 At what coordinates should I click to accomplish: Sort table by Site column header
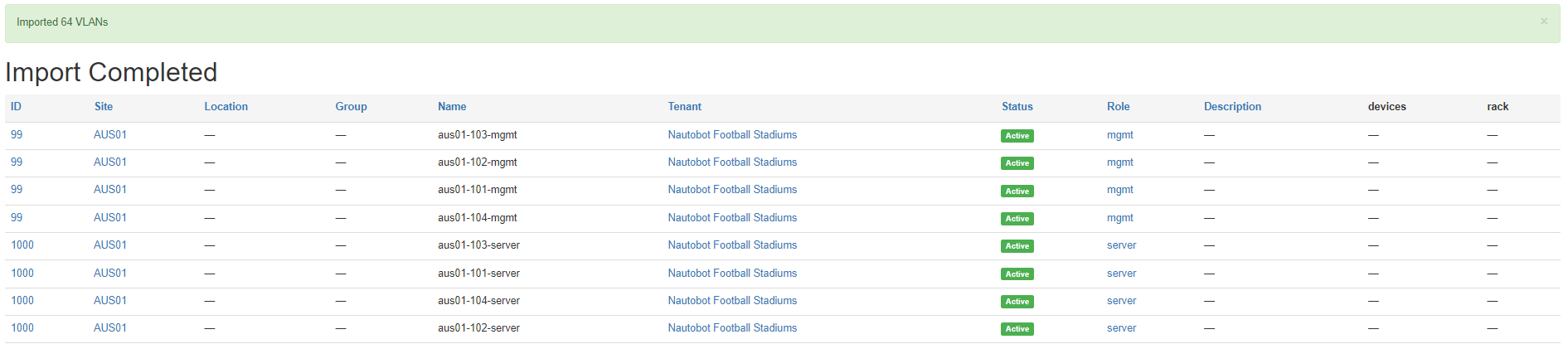[x=104, y=107]
